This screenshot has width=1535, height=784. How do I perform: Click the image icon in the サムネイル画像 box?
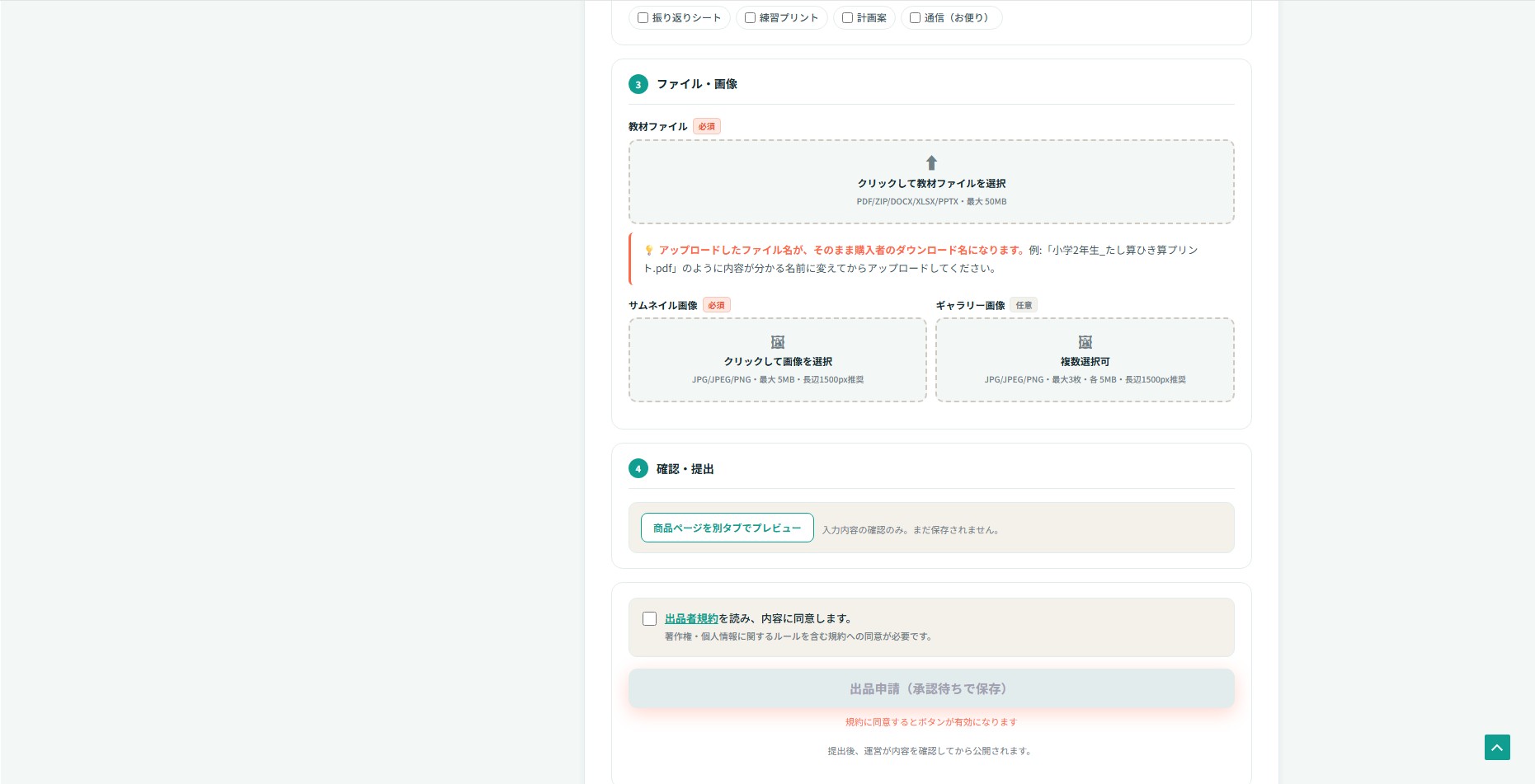tap(778, 342)
